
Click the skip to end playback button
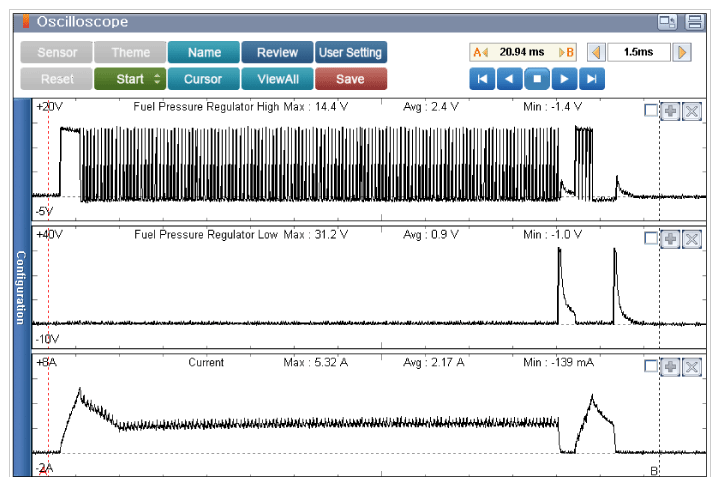(x=592, y=79)
